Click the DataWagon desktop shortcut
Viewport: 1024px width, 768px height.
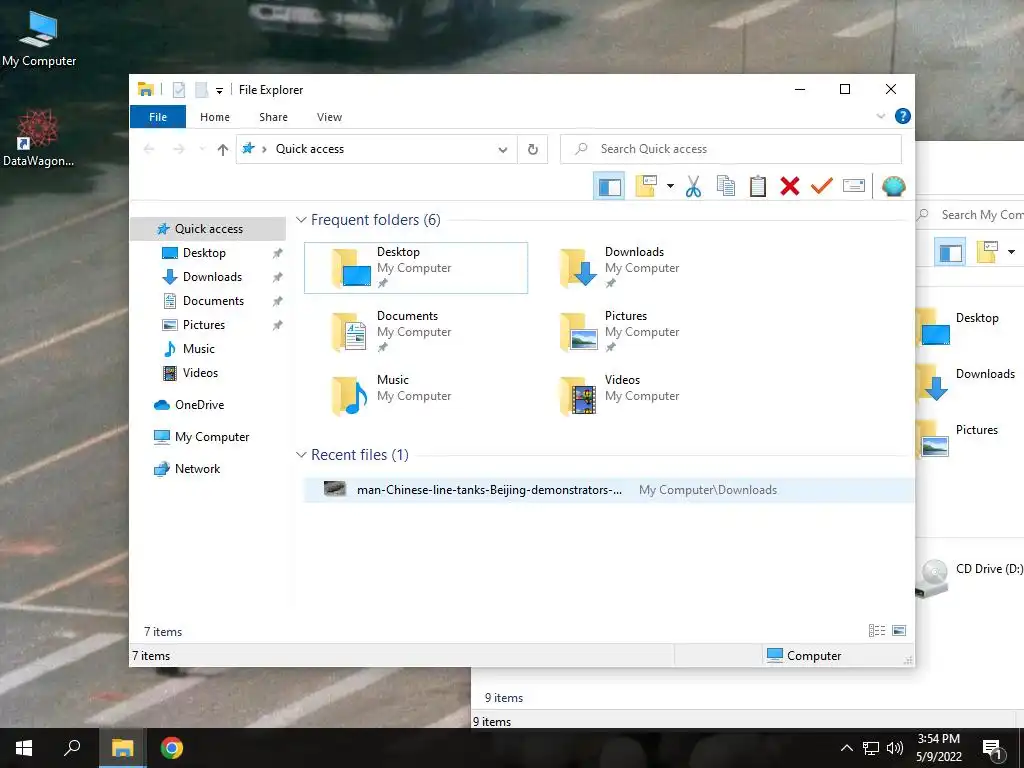[39, 138]
